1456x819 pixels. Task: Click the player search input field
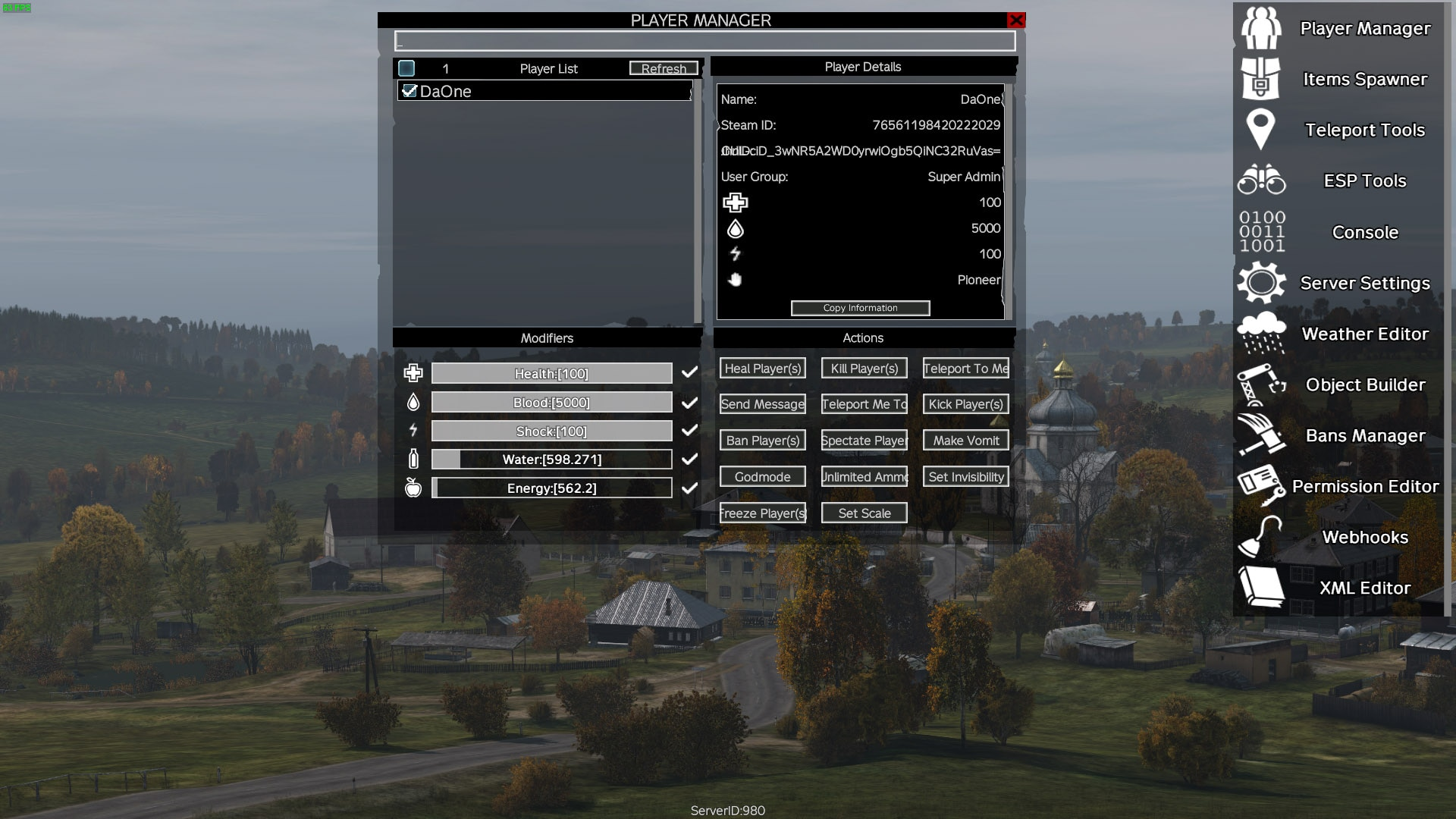point(704,41)
